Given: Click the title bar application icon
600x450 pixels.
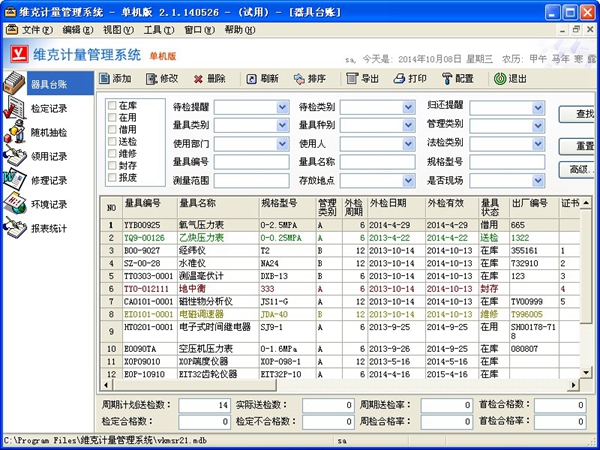Looking at the screenshot, I should (10, 12).
